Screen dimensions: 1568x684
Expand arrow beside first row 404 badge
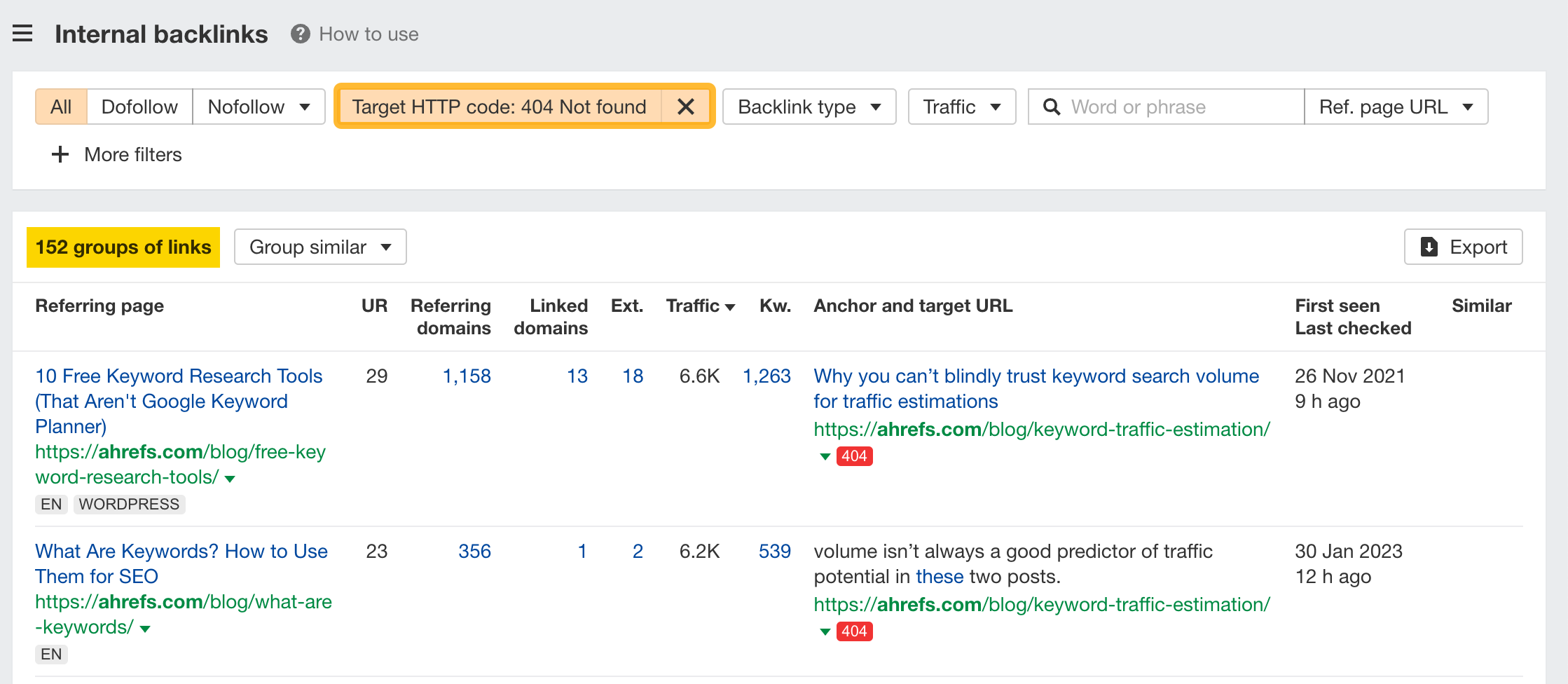[825, 456]
